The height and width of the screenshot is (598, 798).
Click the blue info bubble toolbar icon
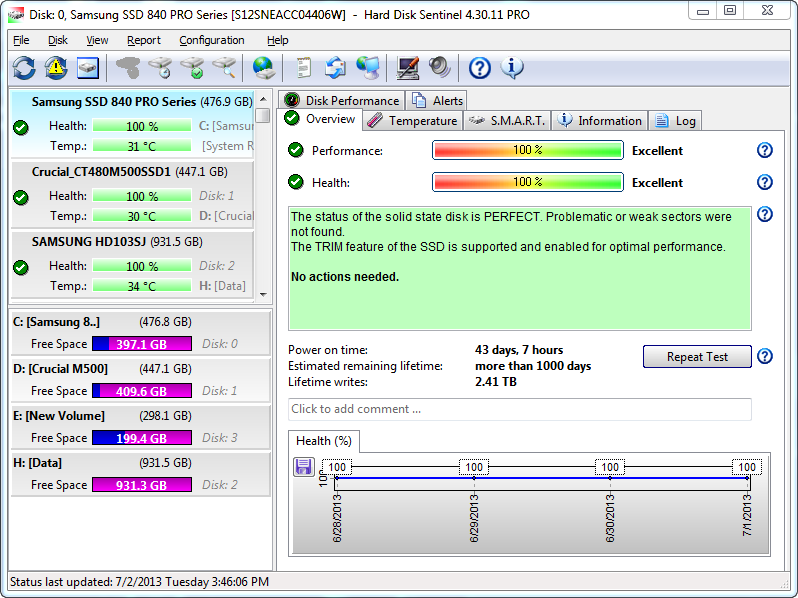click(512, 68)
